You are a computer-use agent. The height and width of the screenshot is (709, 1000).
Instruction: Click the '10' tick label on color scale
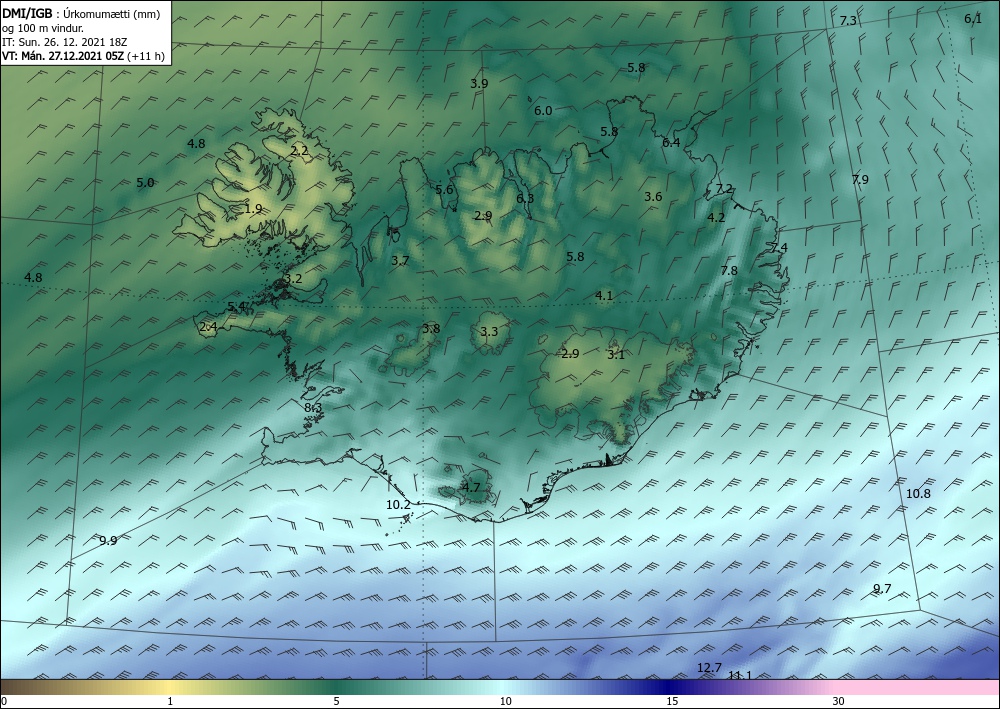(x=506, y=702)
